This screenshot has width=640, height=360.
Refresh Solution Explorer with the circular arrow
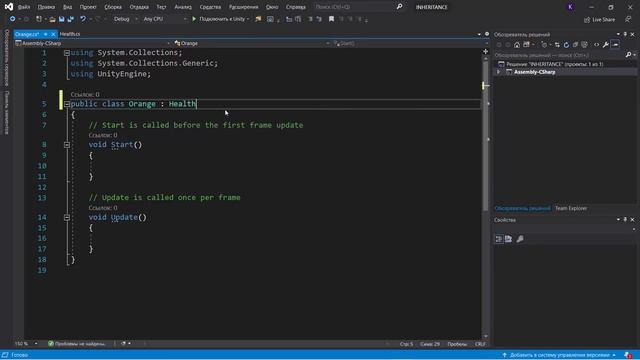[566, 45]
